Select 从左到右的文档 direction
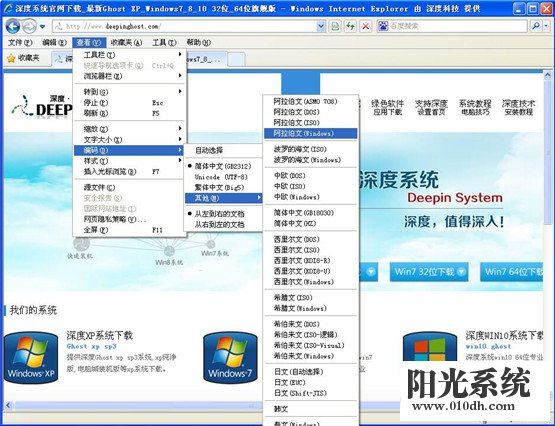The width and height of the screenshot is (555, 426). [x=223, y=214]
